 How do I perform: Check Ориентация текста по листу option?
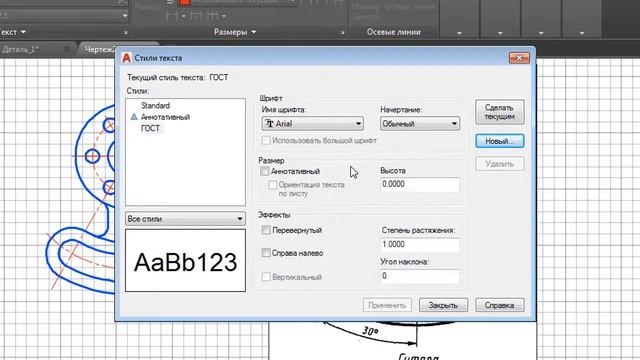pyautogui.click(x=272, y=185)
